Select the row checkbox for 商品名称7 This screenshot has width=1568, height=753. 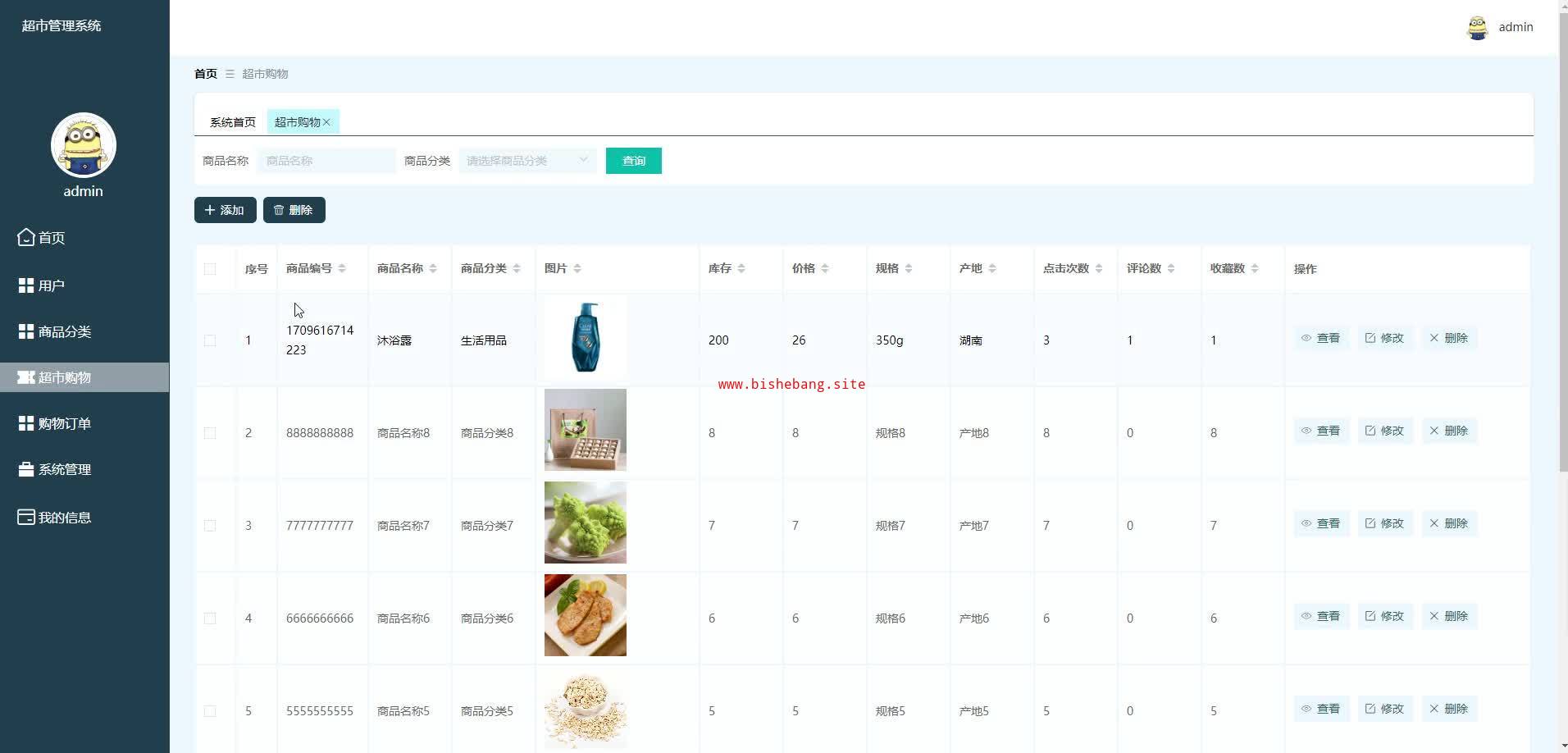[x=210, y=526]
